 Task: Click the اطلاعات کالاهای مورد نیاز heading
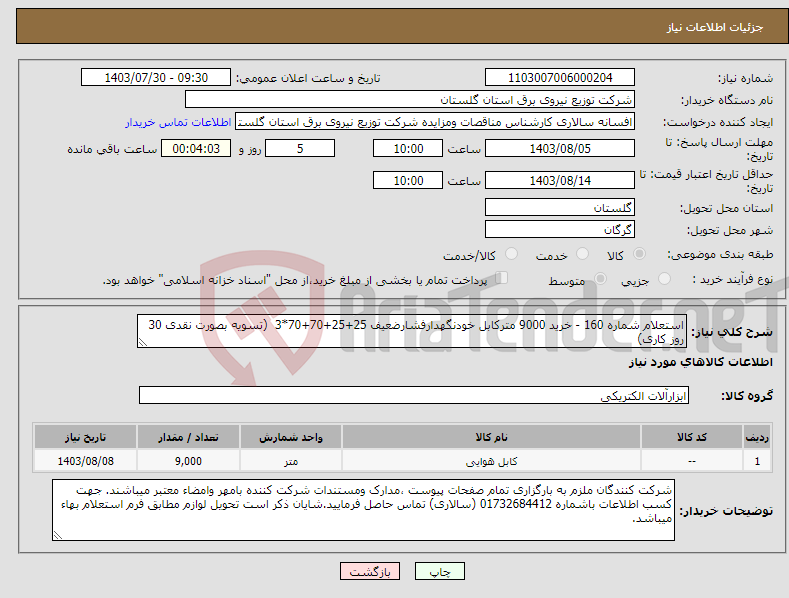click(700, 362)
